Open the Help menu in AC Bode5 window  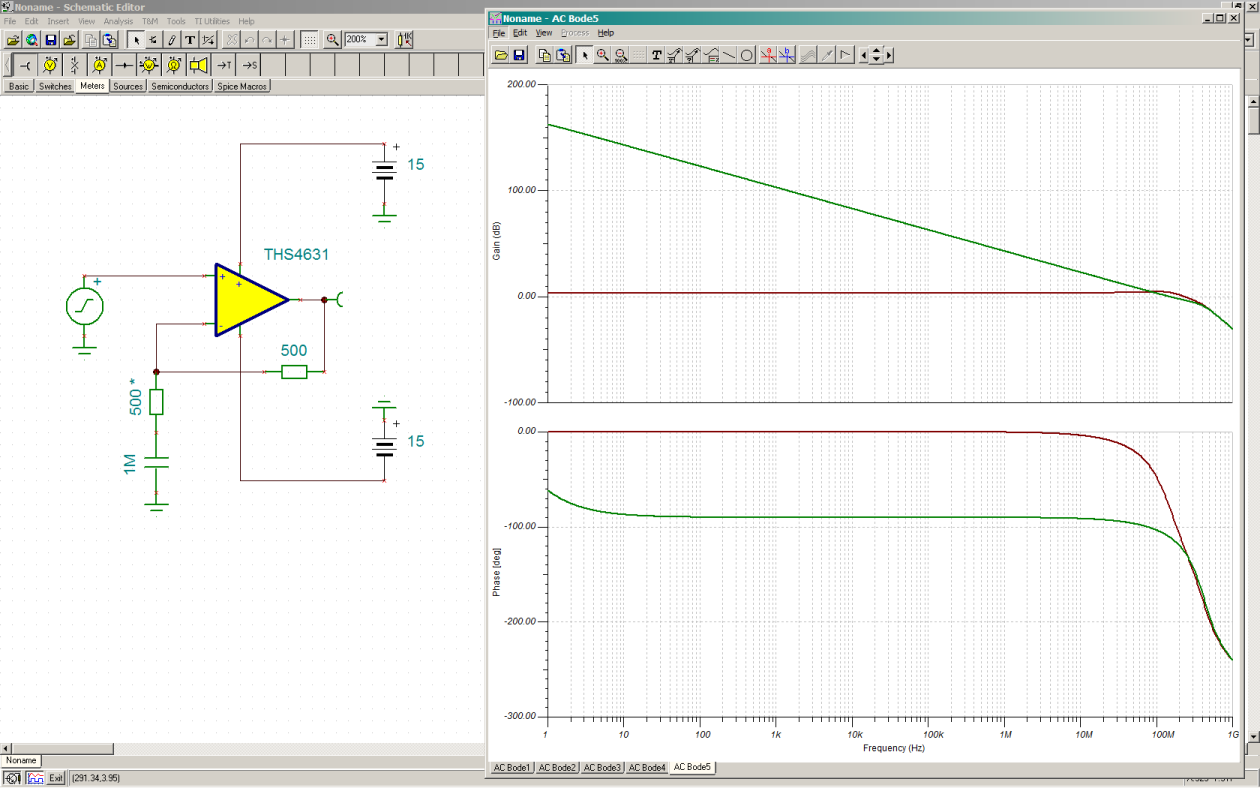[x=606, y=33]
